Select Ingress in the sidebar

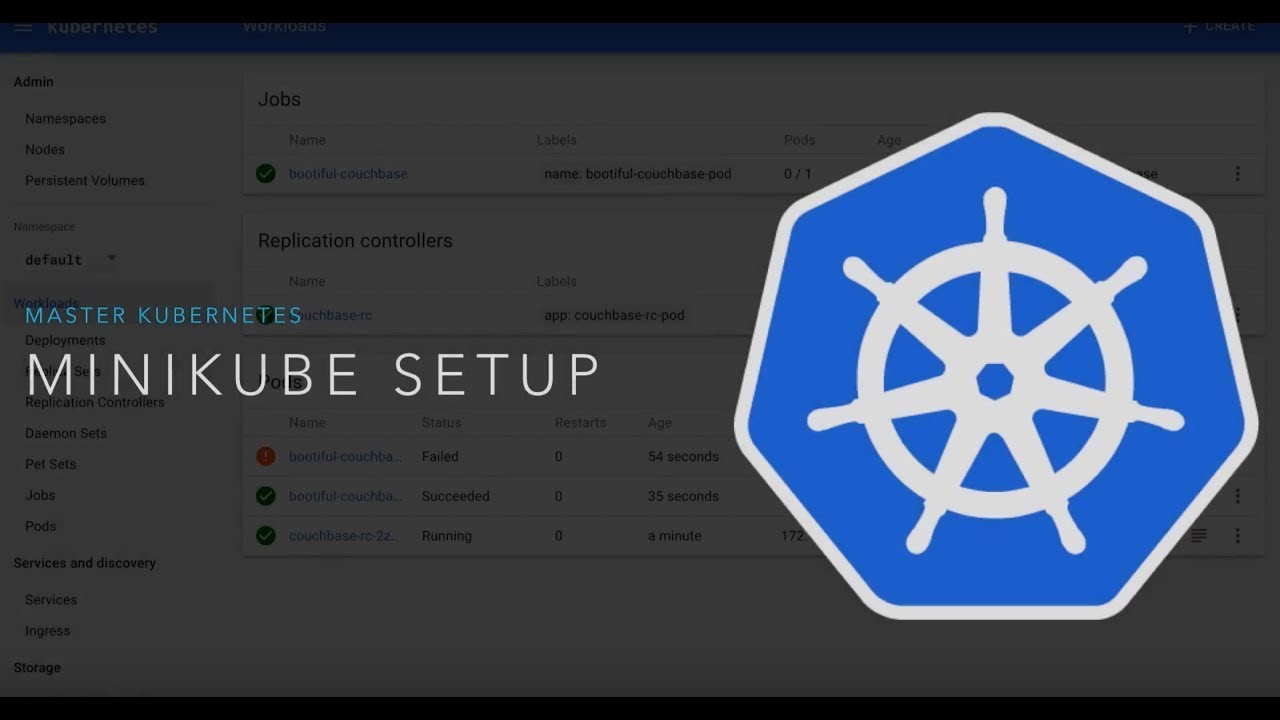point(48,631)
